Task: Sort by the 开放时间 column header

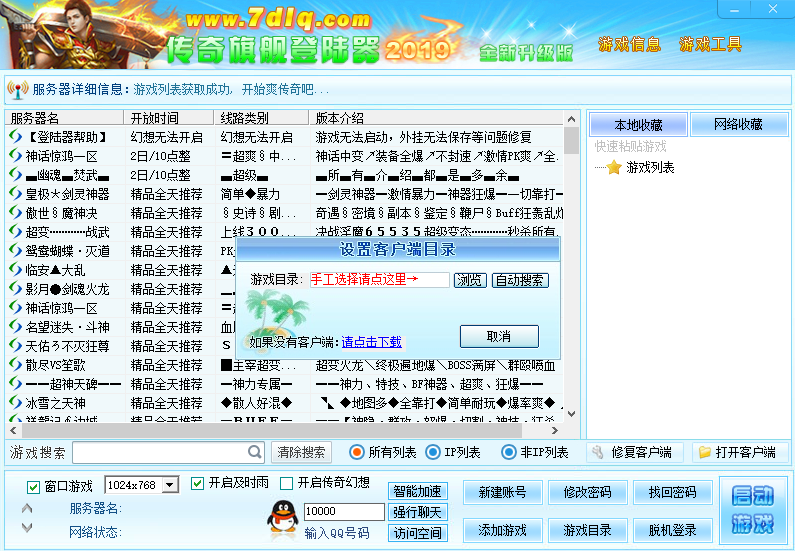Action: 169,118
